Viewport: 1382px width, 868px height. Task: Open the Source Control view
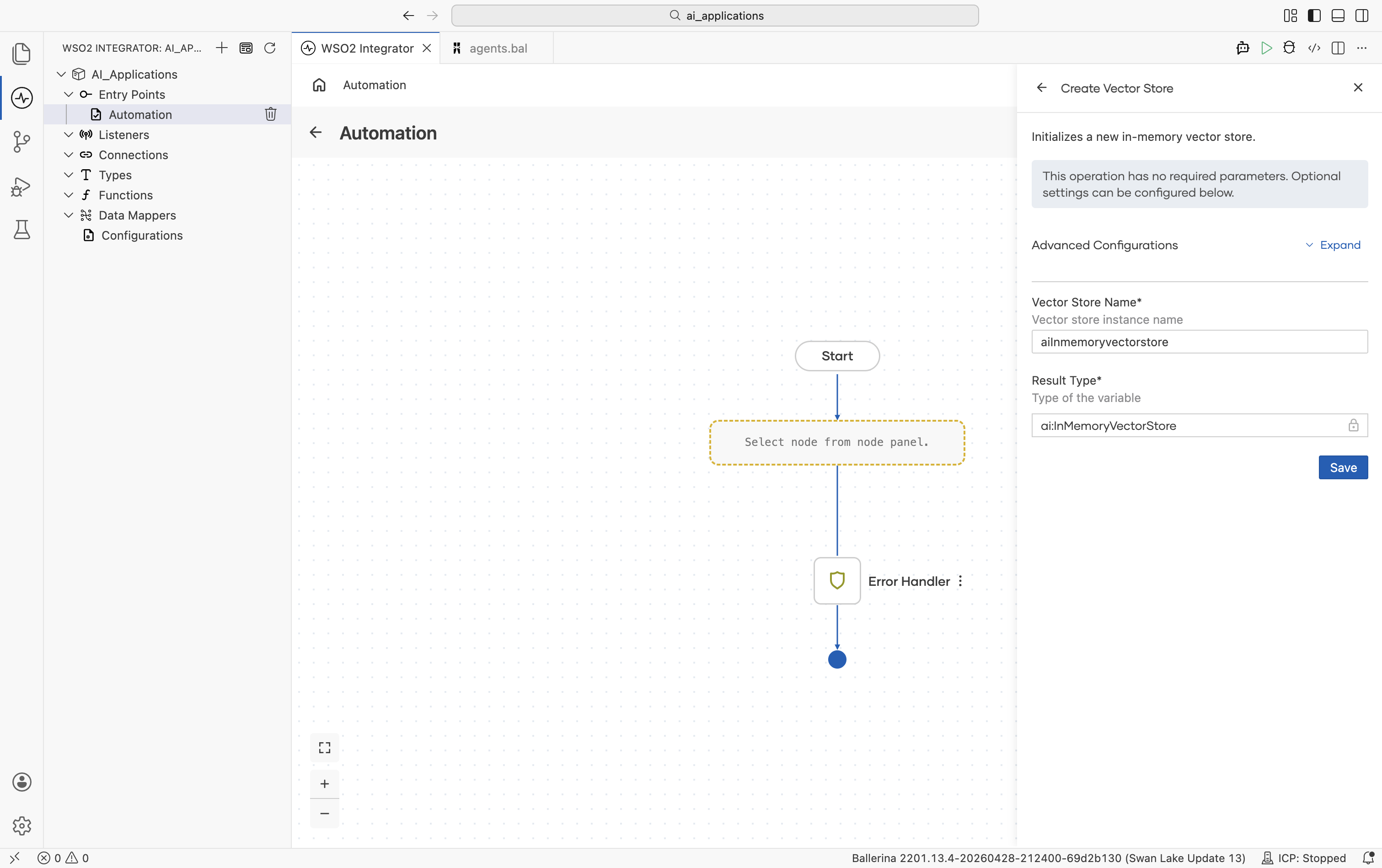[x=21, y=141]
